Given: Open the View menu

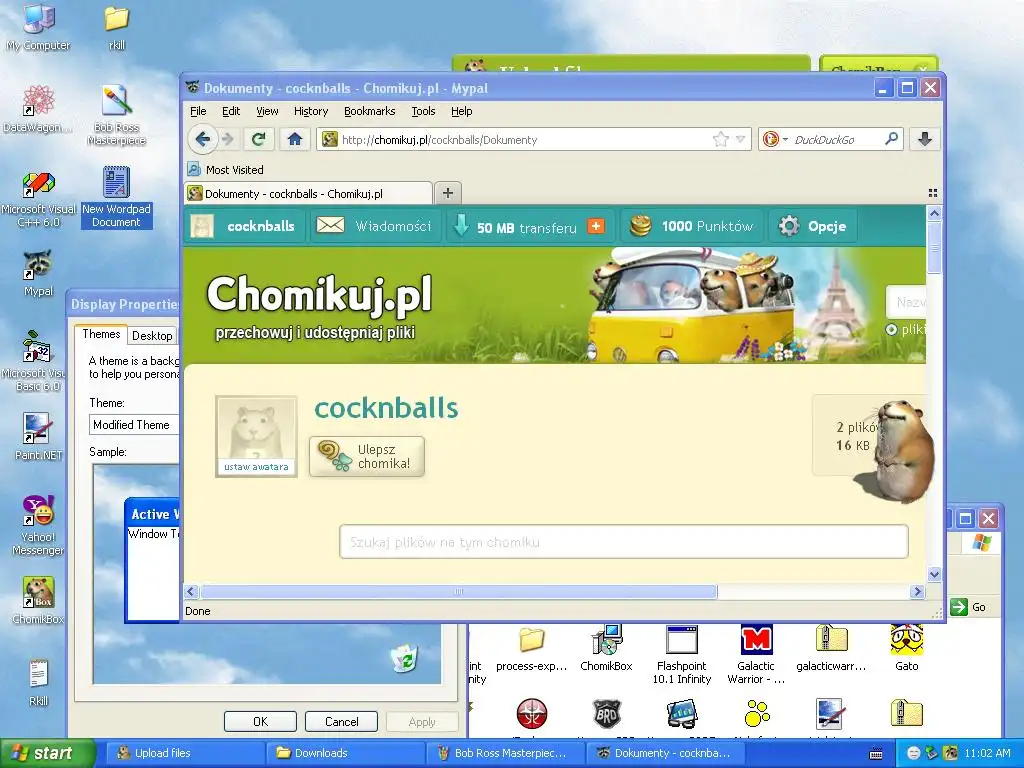Looking at the screenshot, I should (267, 111).
